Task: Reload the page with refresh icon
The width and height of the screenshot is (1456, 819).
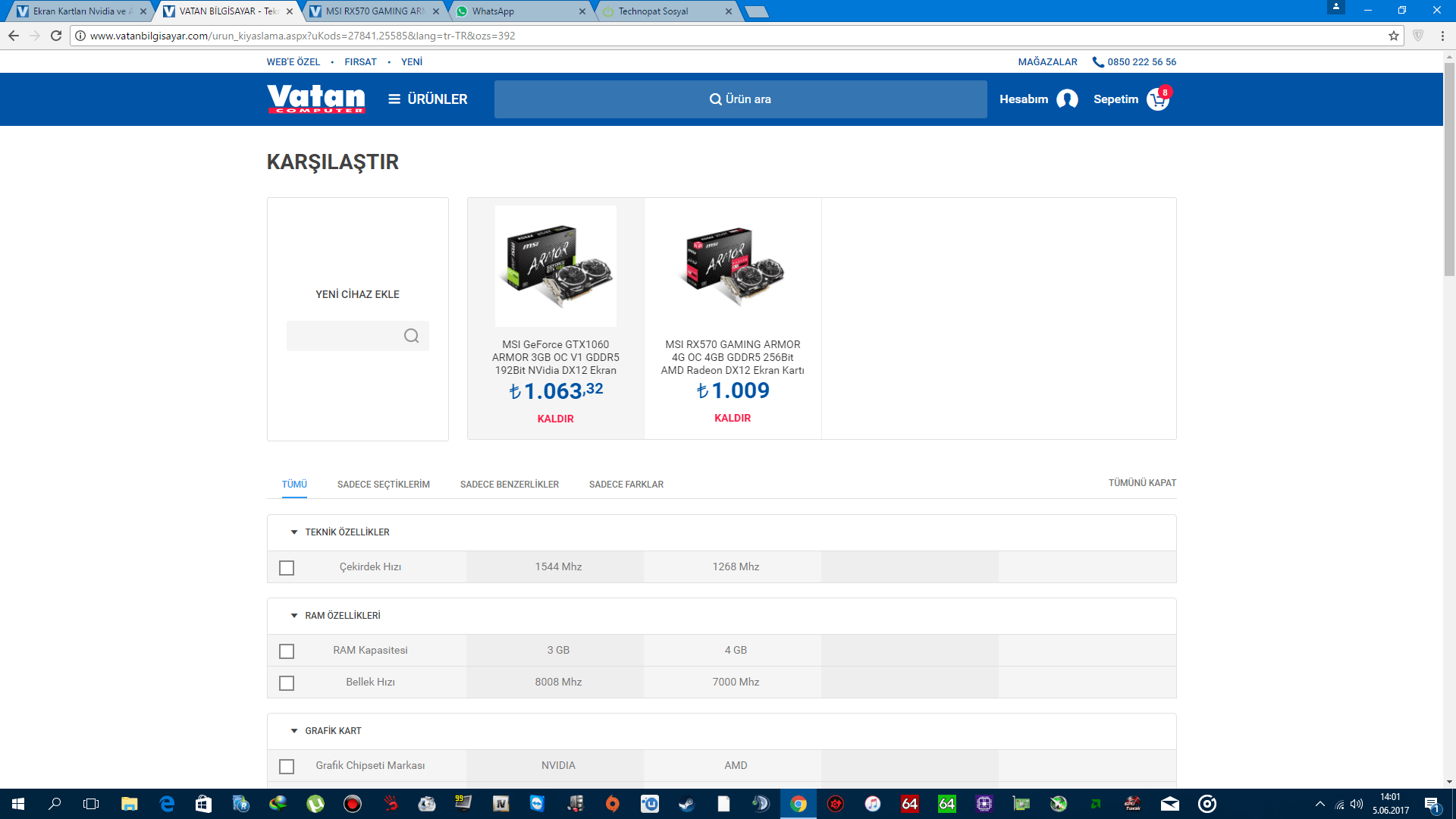Action: tap(56, 36)
